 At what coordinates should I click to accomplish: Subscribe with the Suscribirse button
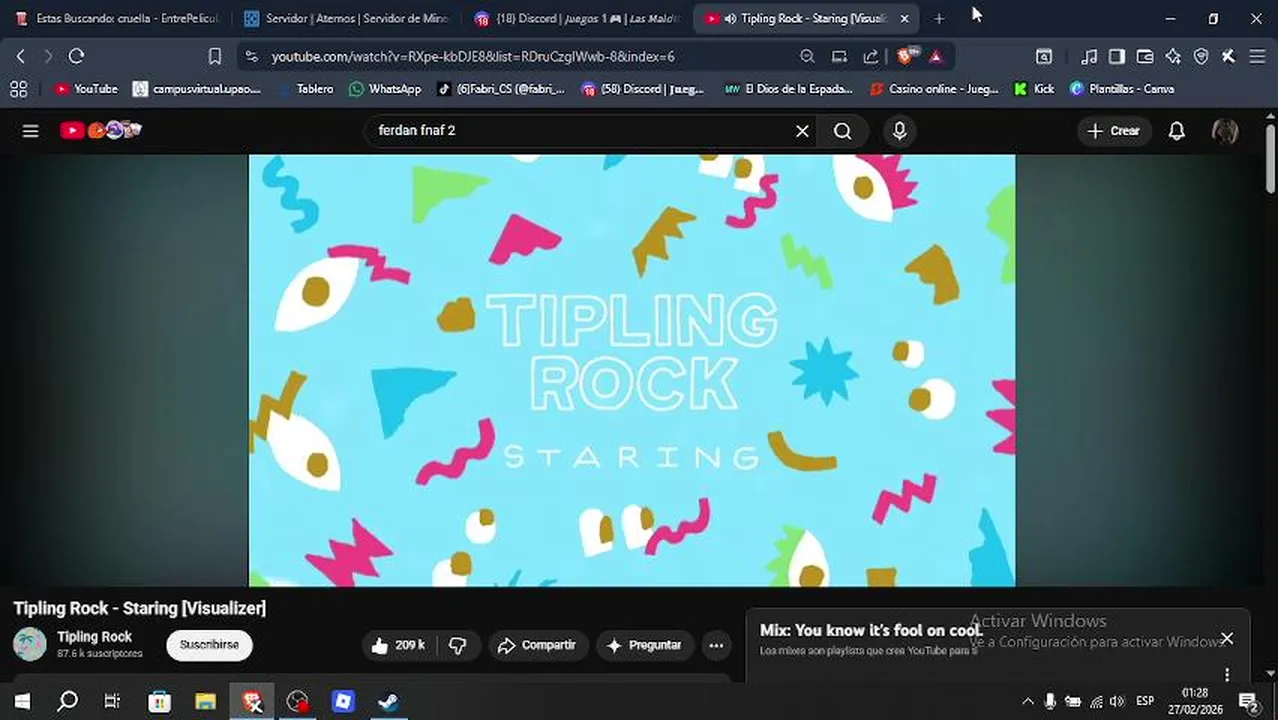[209, 645]
